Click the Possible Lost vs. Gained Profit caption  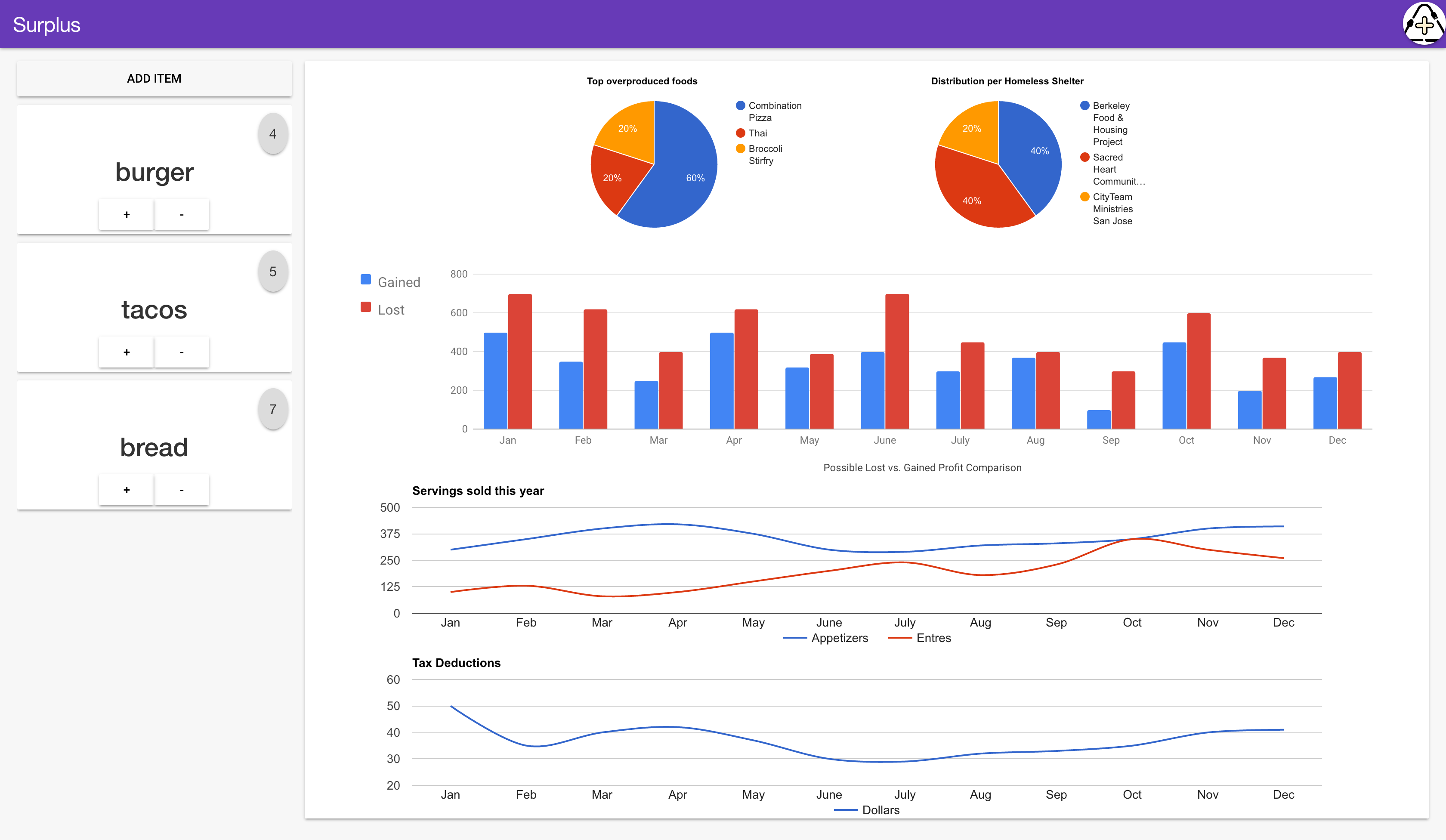[x=922, y=468]
